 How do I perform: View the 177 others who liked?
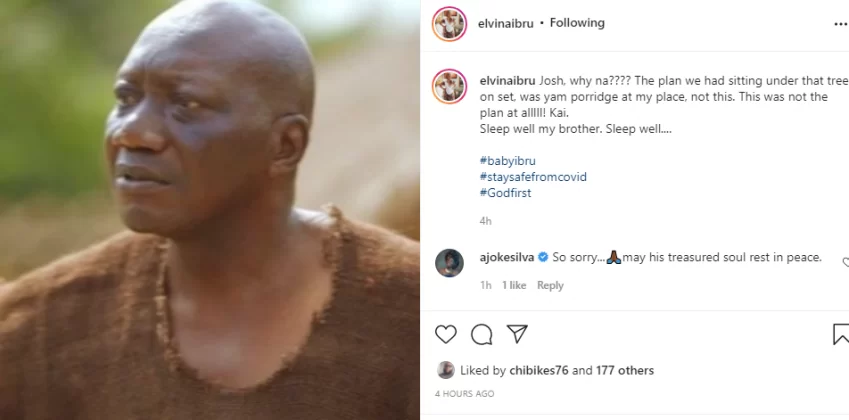tap(625, 371)
